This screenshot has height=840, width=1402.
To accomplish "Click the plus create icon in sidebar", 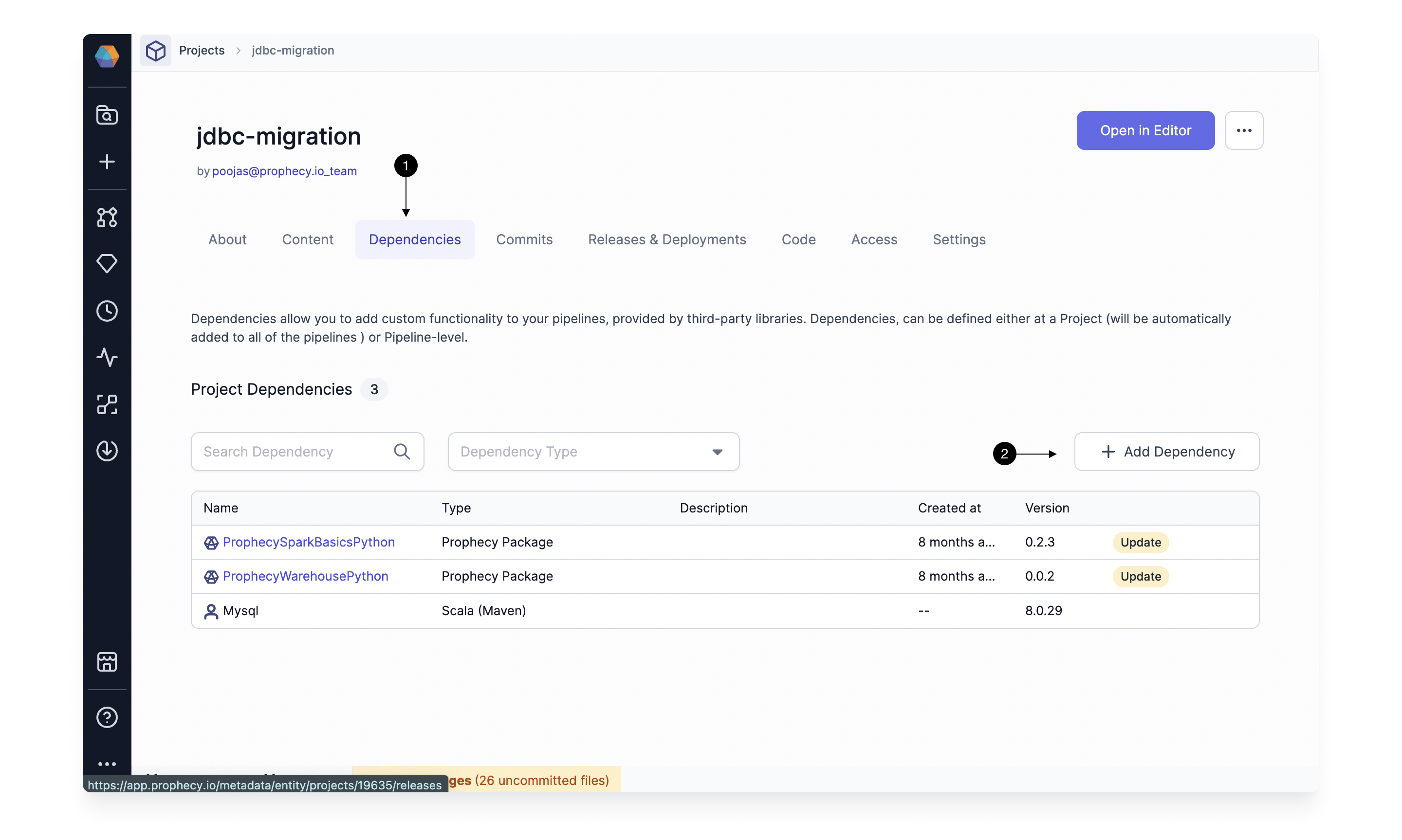I will 107,162.
